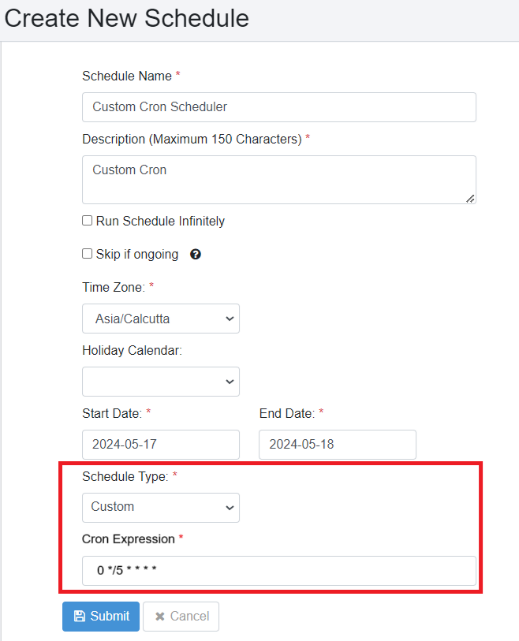Viewport: 519px width, 641px height.
Task: Click the Start Date field
Action: (161, 445)
